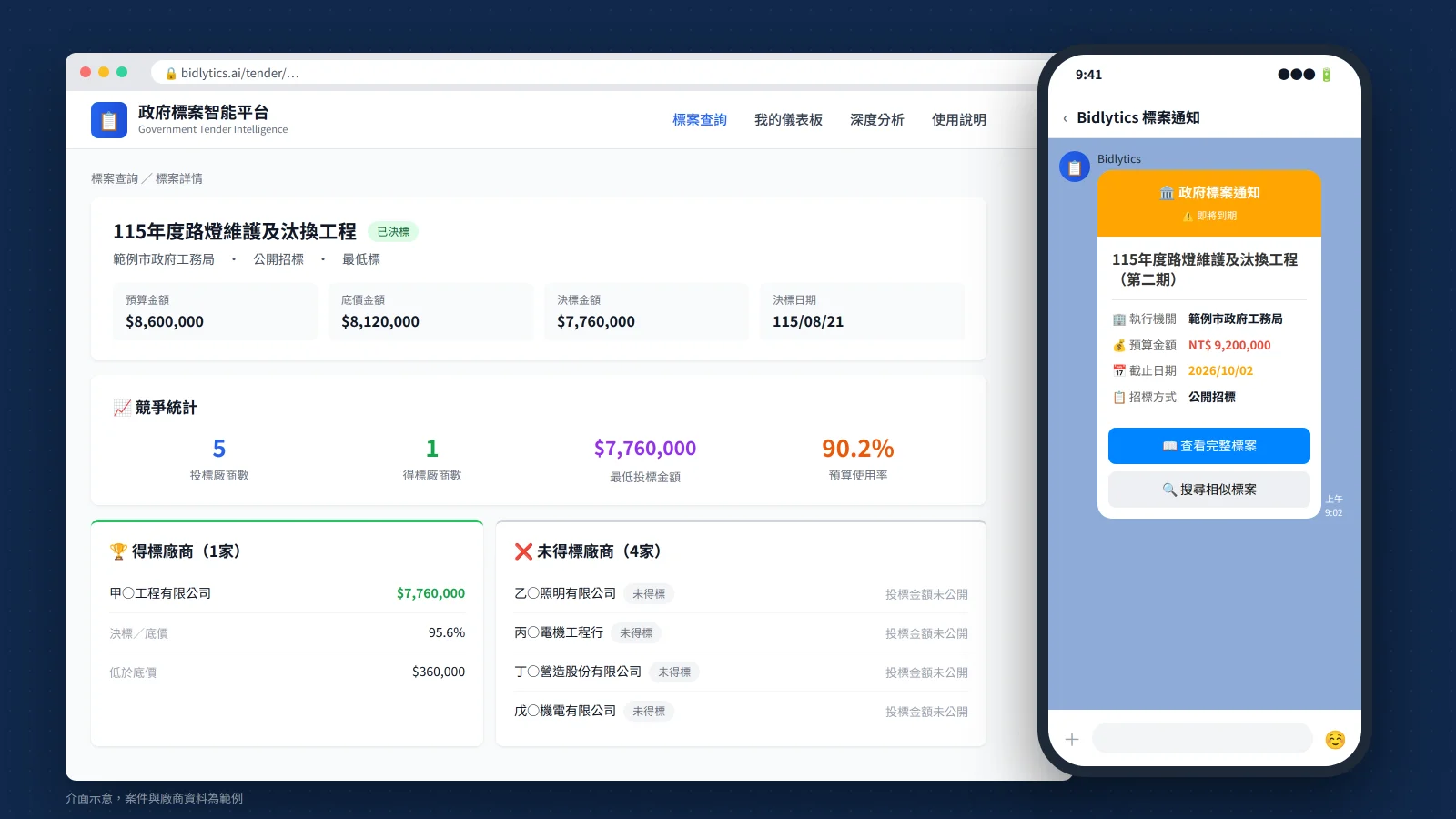The height and width of the screenshot is (819, 1456).
Task: Click the 已決標 status badge
Action: [x=393, y=232]
